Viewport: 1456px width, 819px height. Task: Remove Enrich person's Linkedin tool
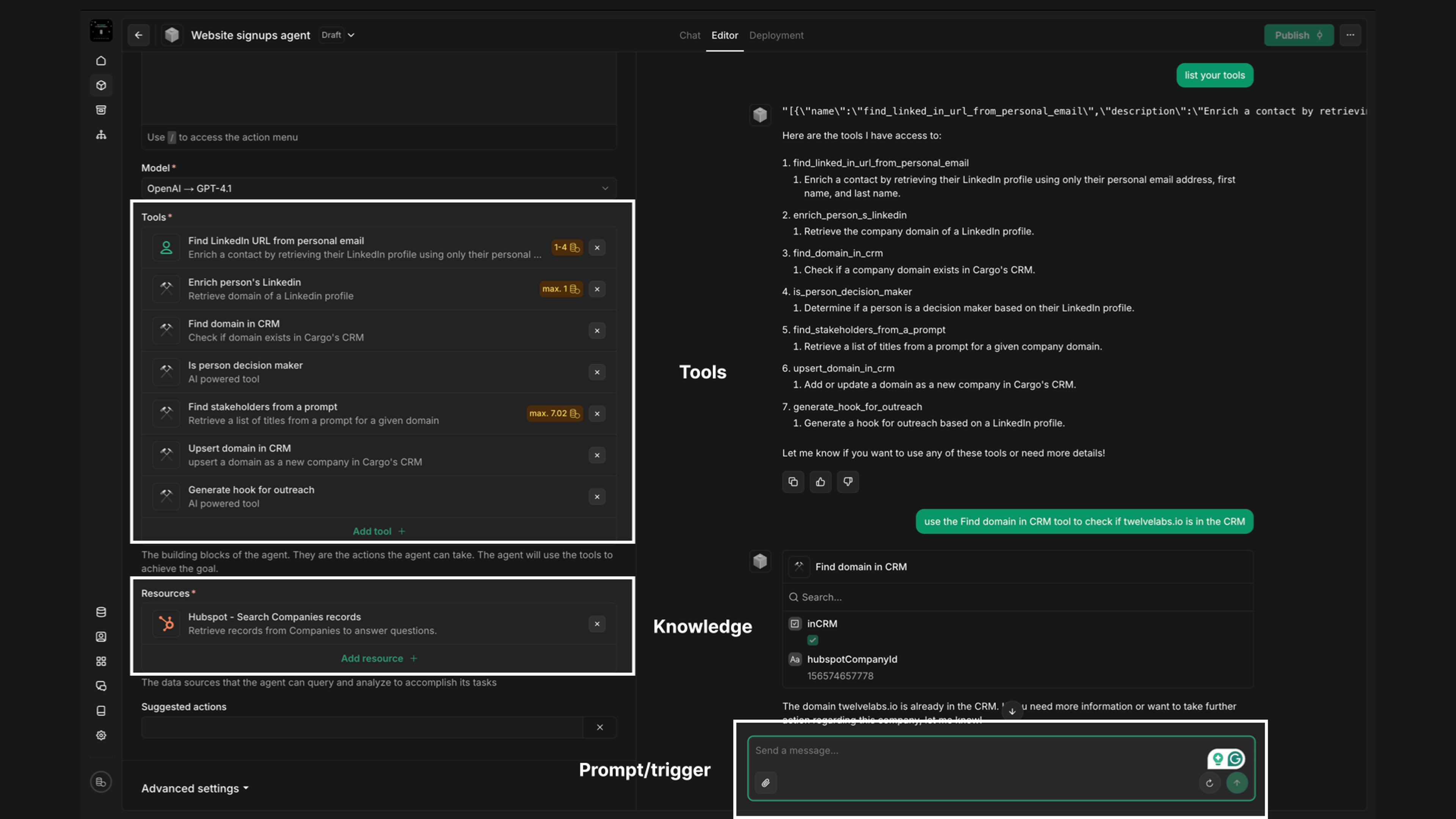click(597, 289)
